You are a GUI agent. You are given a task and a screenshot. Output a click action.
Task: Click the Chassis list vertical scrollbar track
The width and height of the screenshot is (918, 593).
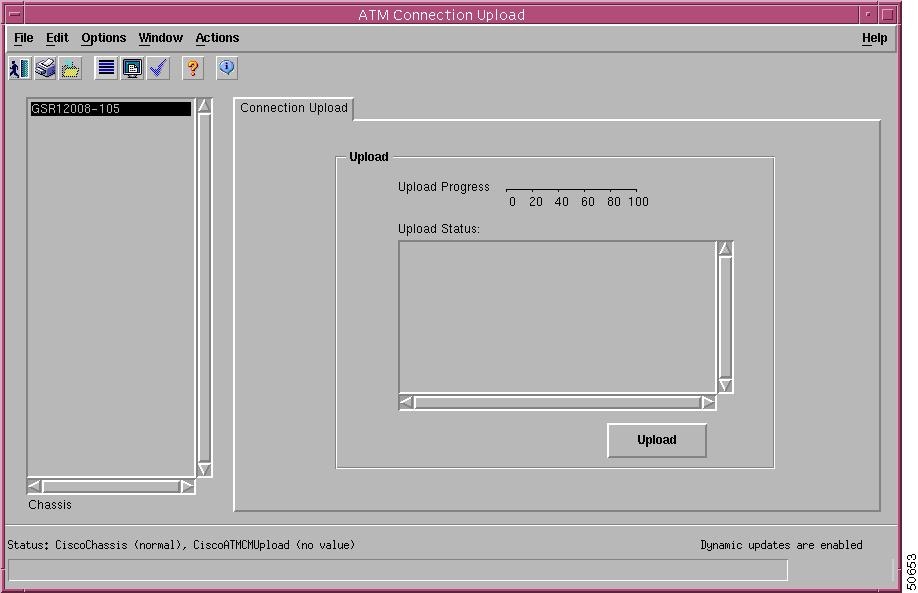(204, 287)
